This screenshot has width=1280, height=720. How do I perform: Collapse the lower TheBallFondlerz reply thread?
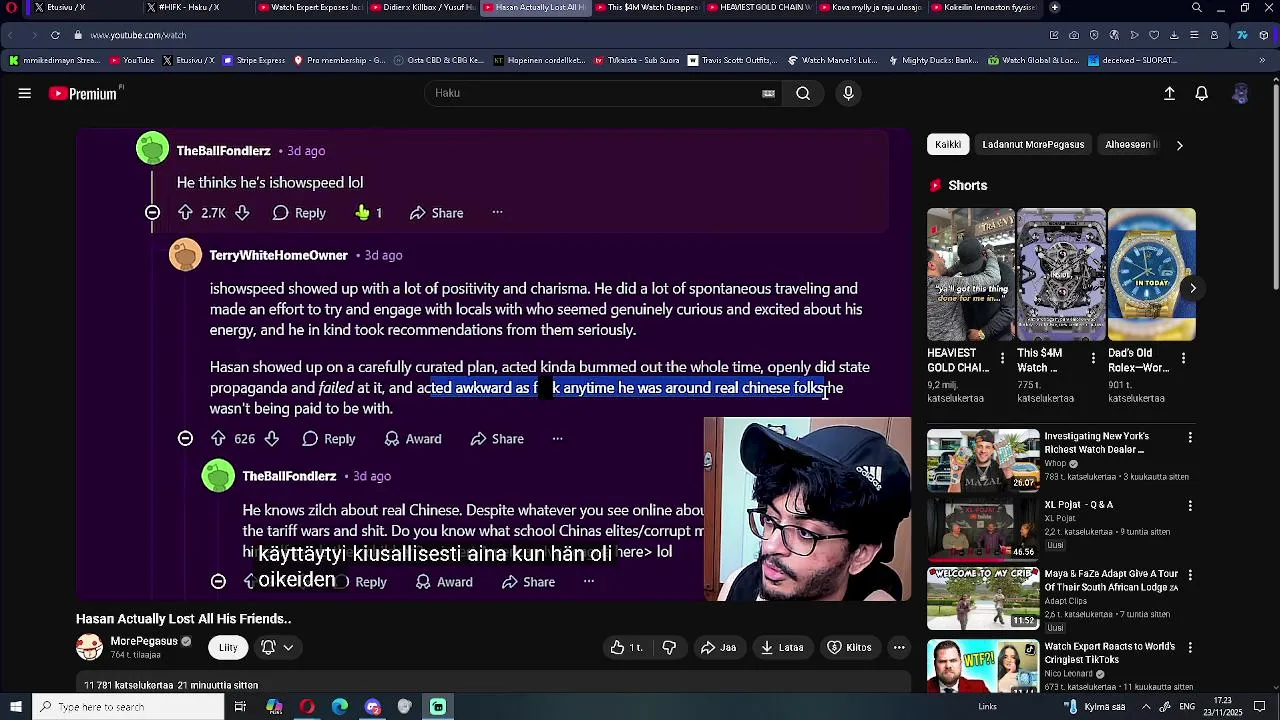pyautogui.click(x=218, y=582)
